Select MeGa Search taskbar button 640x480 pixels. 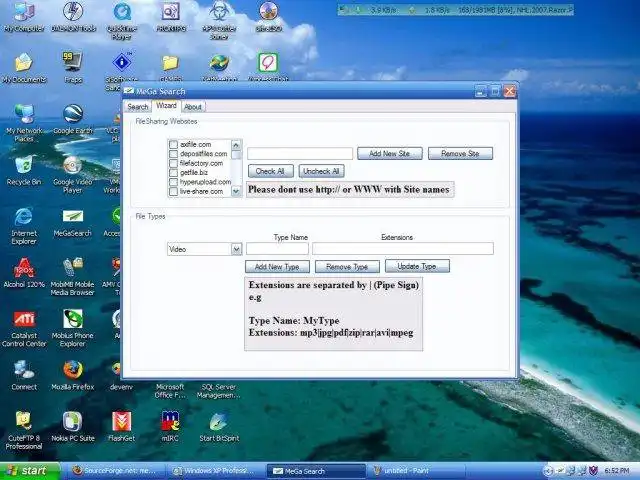[316, 471]
